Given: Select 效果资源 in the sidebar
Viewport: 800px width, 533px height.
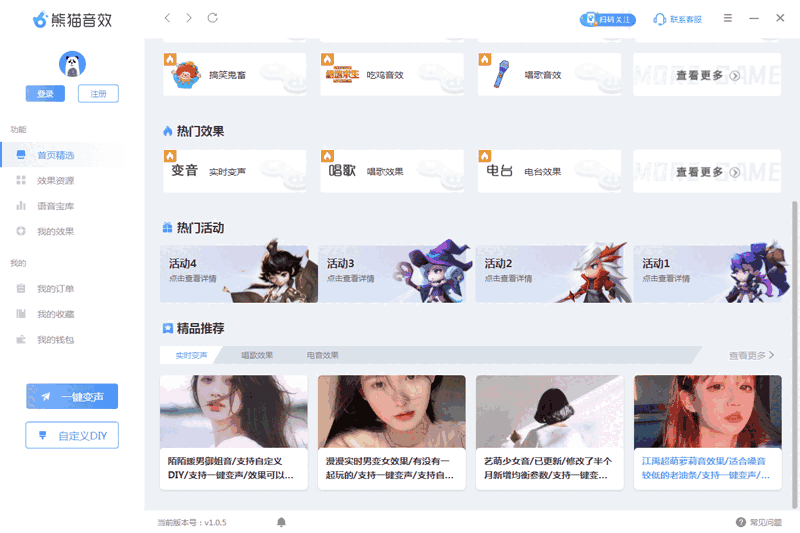Looking at the screenshot, I should 55,181.
